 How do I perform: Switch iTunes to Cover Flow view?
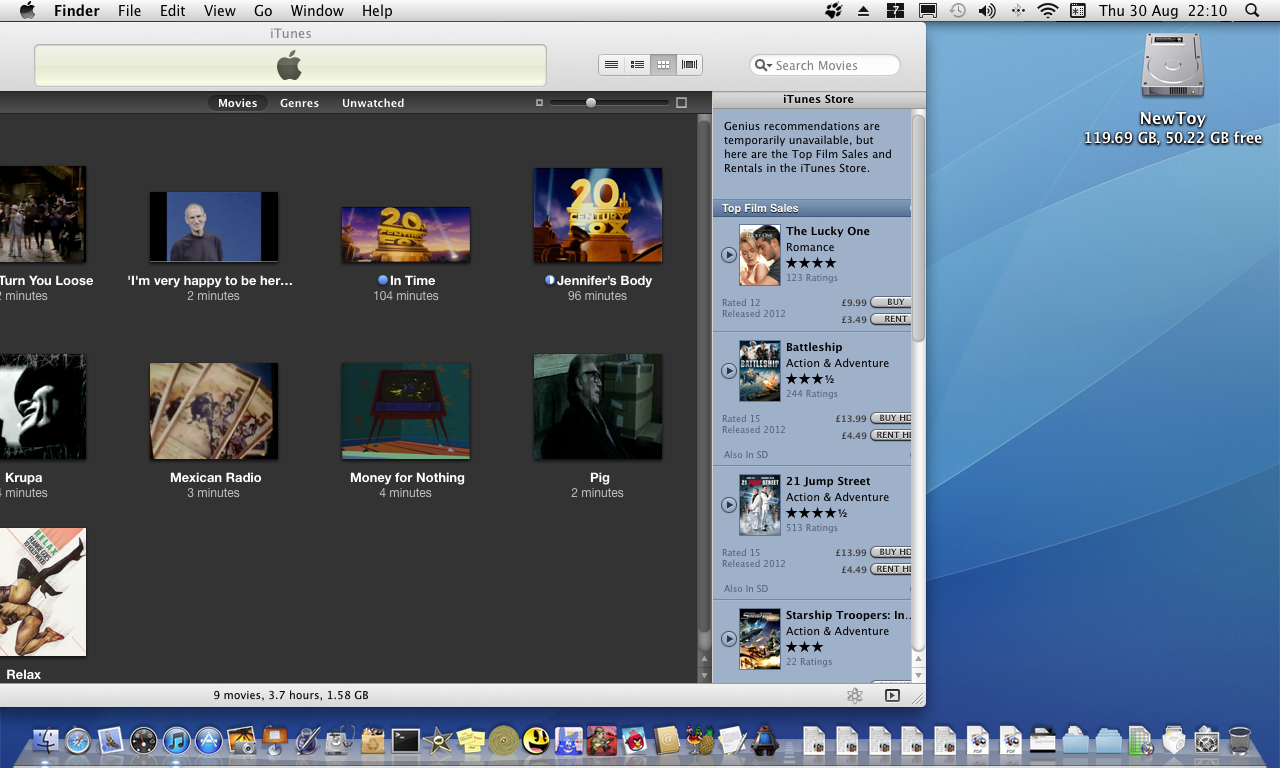click(689, 65)
